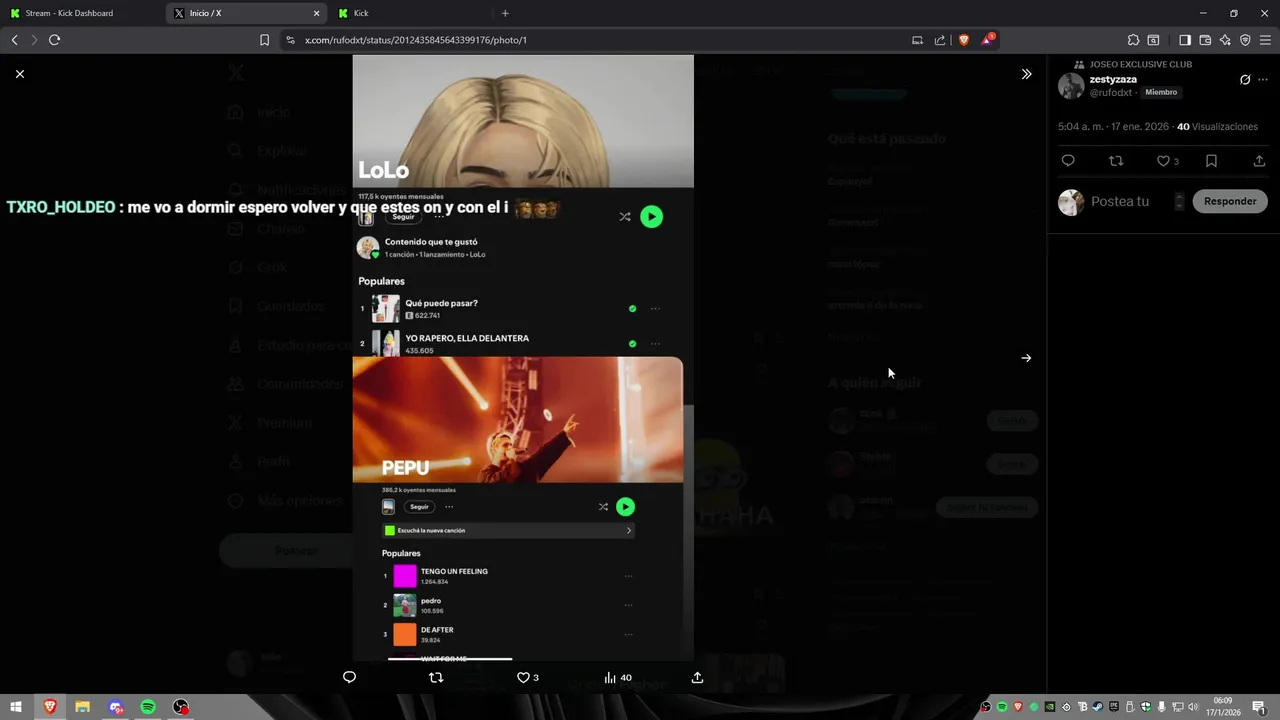View the post analytics showing 40
Viewport: 1280px width, 720px height.
tap(618, 677)
